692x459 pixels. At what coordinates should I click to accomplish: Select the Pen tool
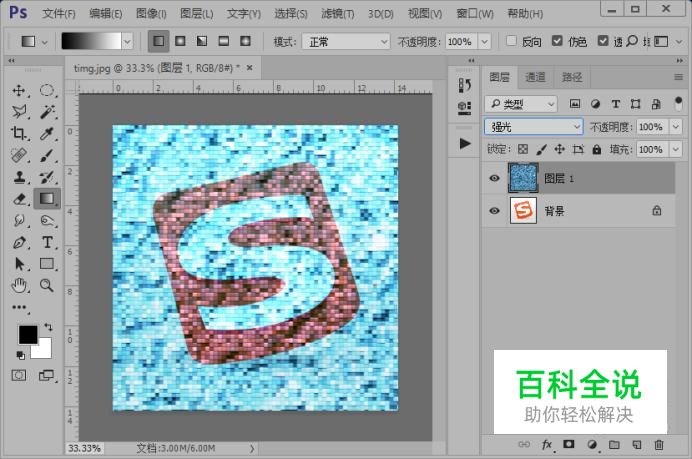pyautogui.click(x=19, y=242)
